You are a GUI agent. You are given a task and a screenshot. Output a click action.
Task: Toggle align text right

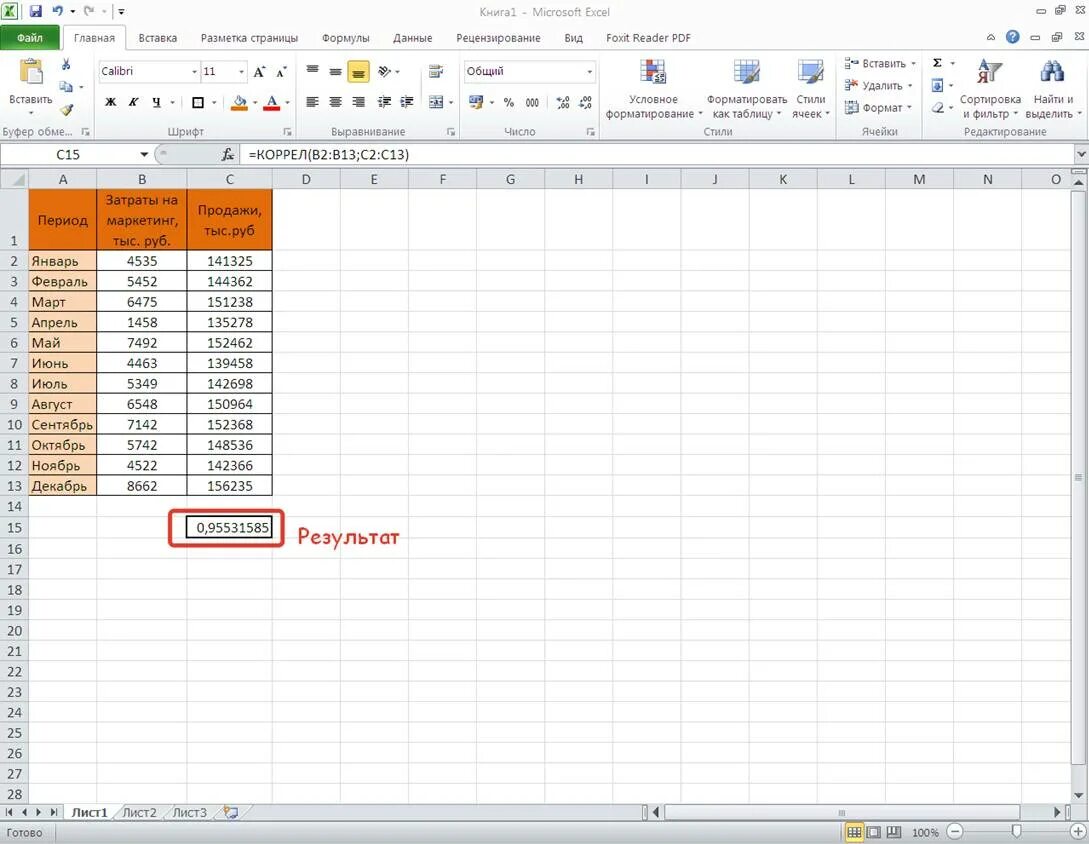[x=358, y=103]
